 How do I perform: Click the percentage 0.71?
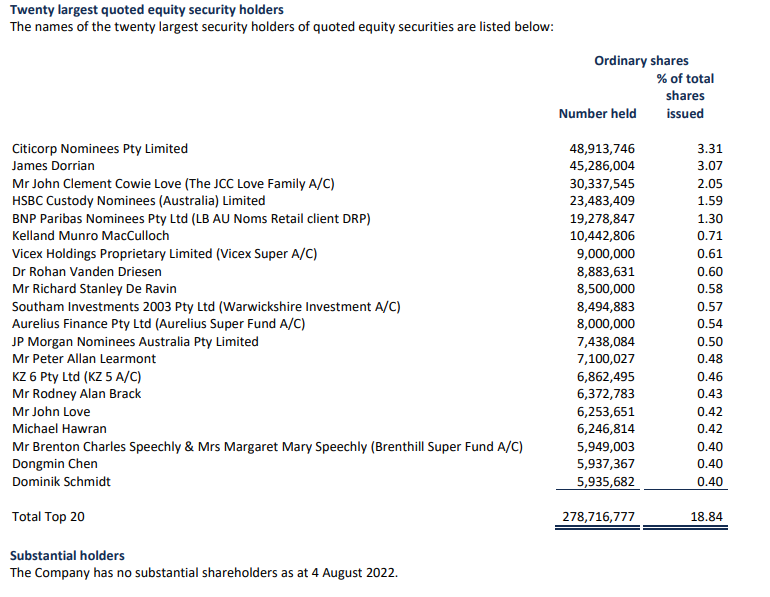tap(710, 236)
